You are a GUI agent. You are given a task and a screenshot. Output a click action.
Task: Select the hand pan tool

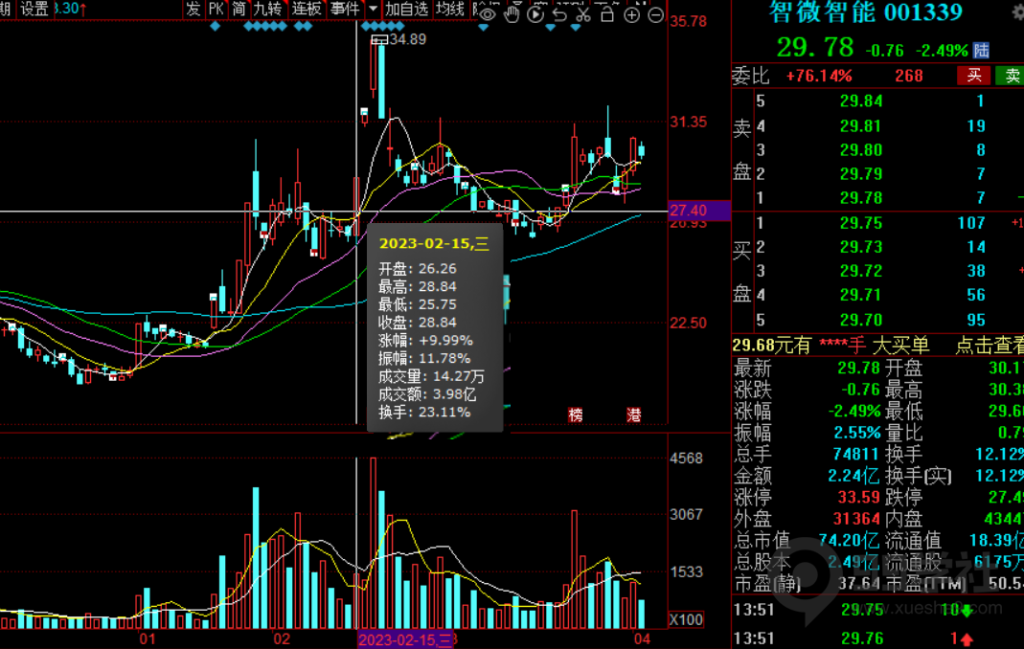point(512,14)
